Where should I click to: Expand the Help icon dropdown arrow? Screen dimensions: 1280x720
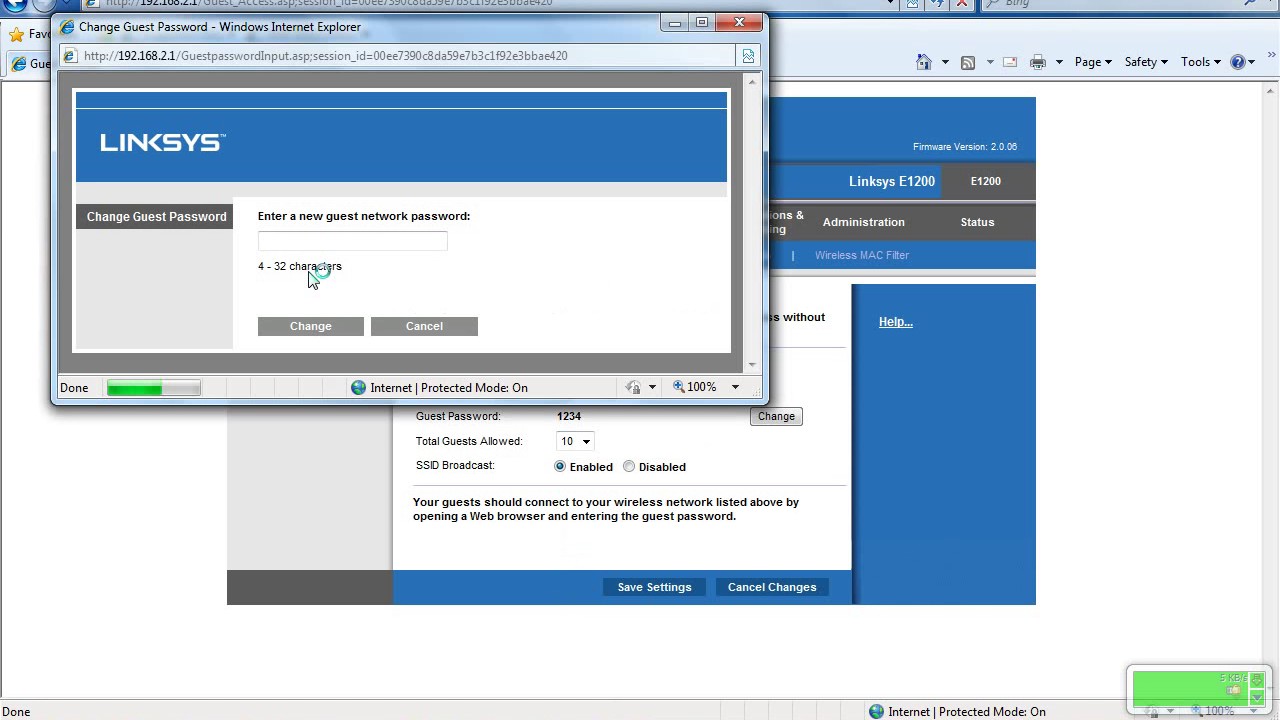pyautogui.click(x=1251, y=62)
